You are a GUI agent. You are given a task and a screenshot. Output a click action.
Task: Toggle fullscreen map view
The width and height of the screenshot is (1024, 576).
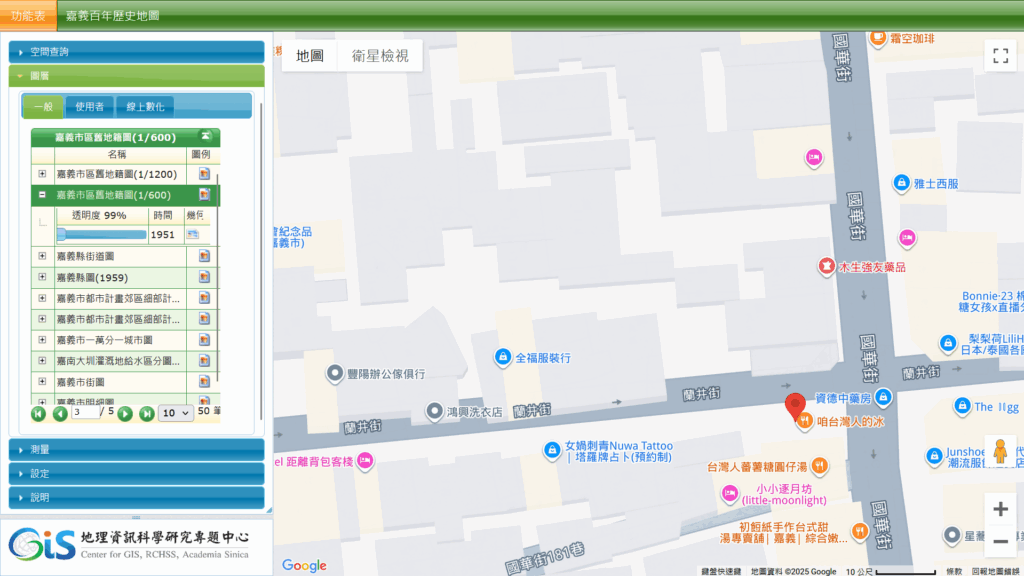[1000, 56]
